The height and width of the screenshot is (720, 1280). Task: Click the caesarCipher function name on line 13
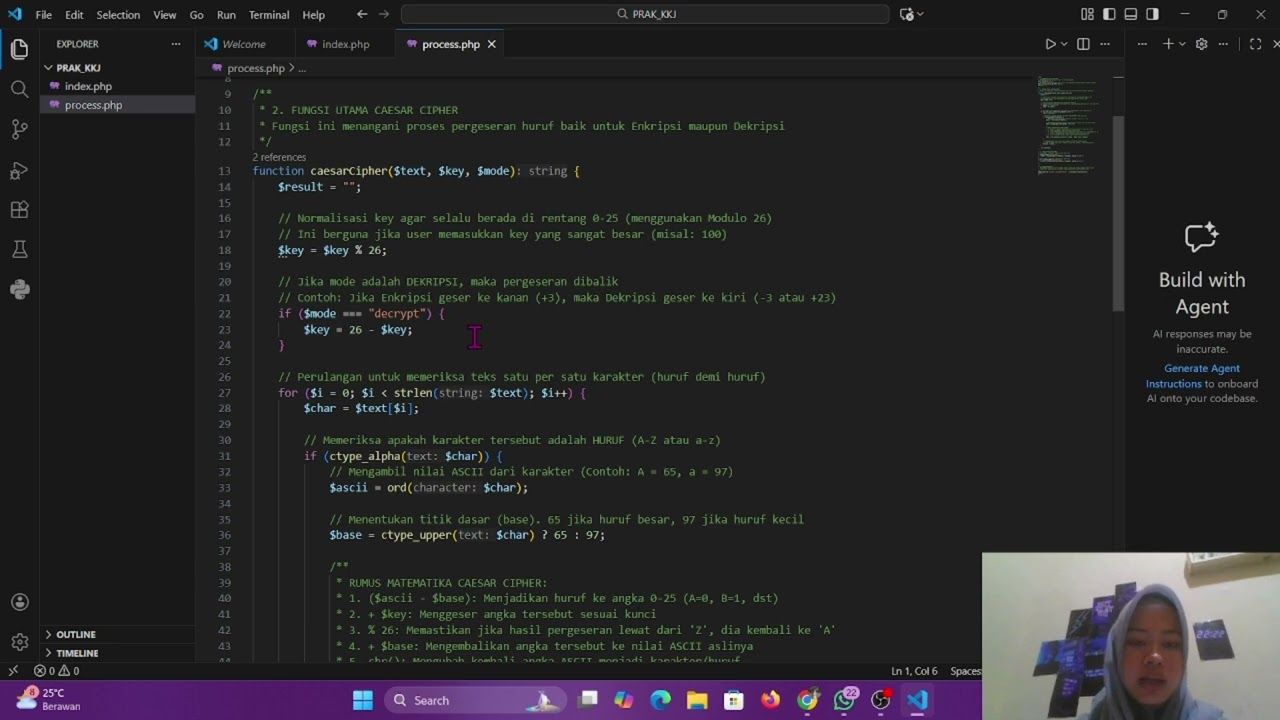tap(348, 171)
